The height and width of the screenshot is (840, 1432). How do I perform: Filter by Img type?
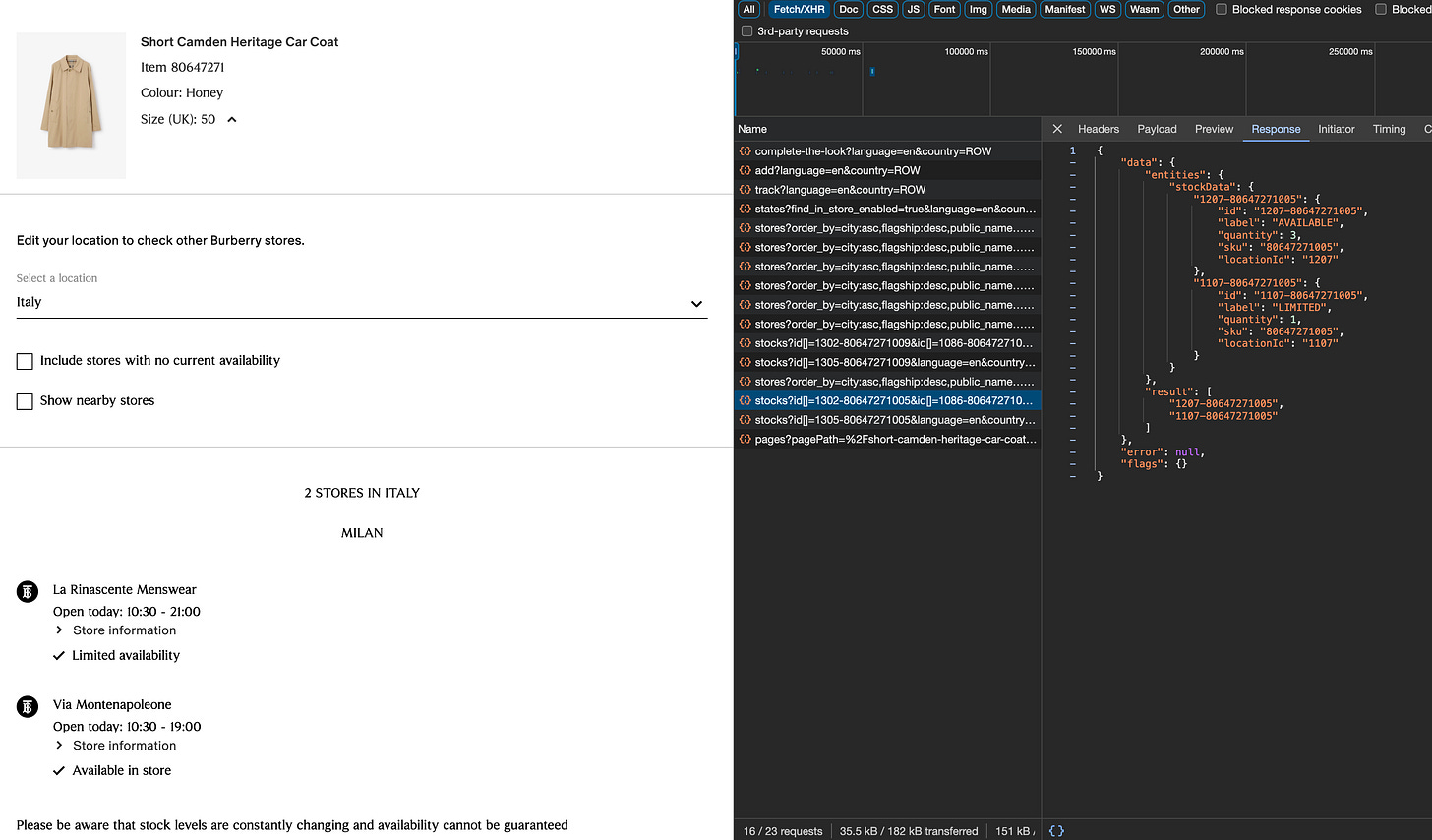[x=979, y=9]
